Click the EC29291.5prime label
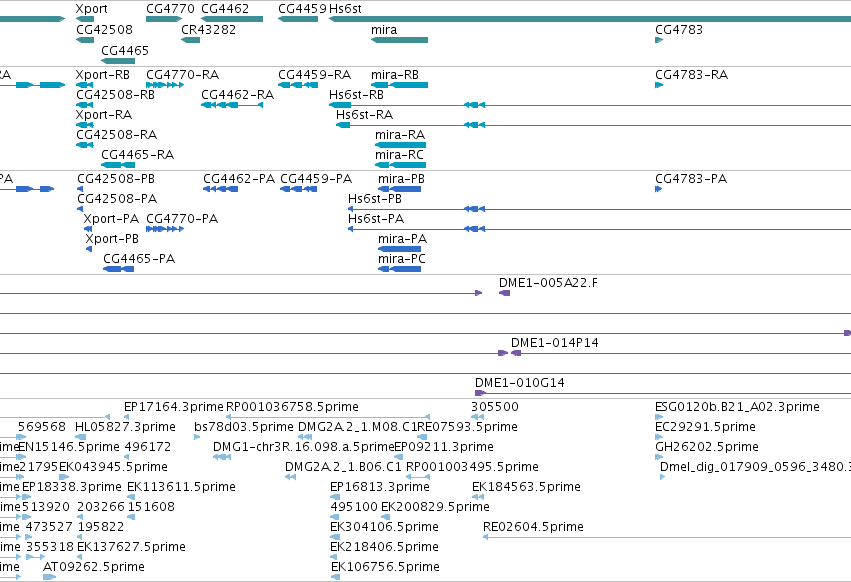Screen dimensions: 851x582 (705, 427)
